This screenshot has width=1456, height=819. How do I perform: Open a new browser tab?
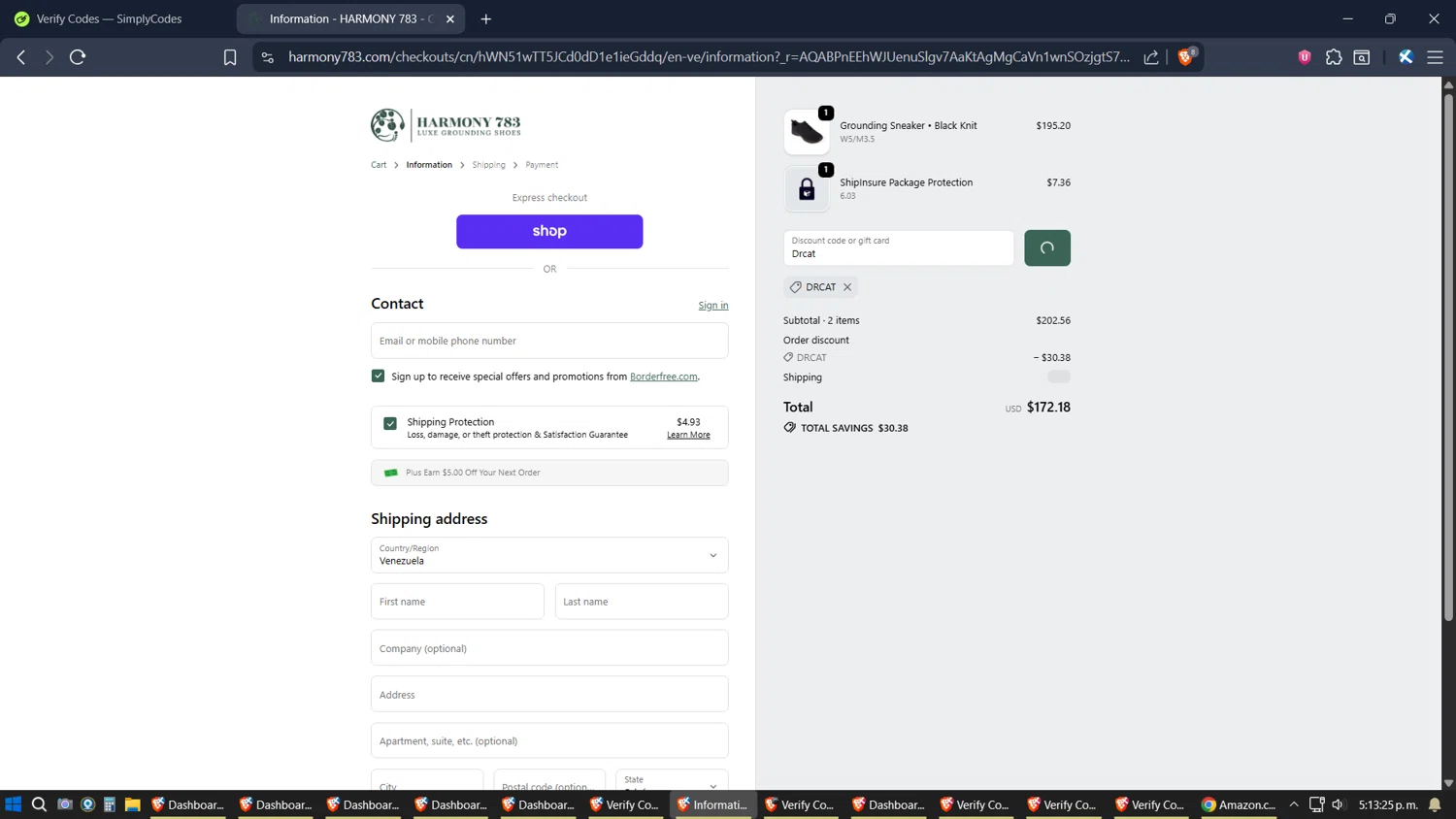point(486,18)
